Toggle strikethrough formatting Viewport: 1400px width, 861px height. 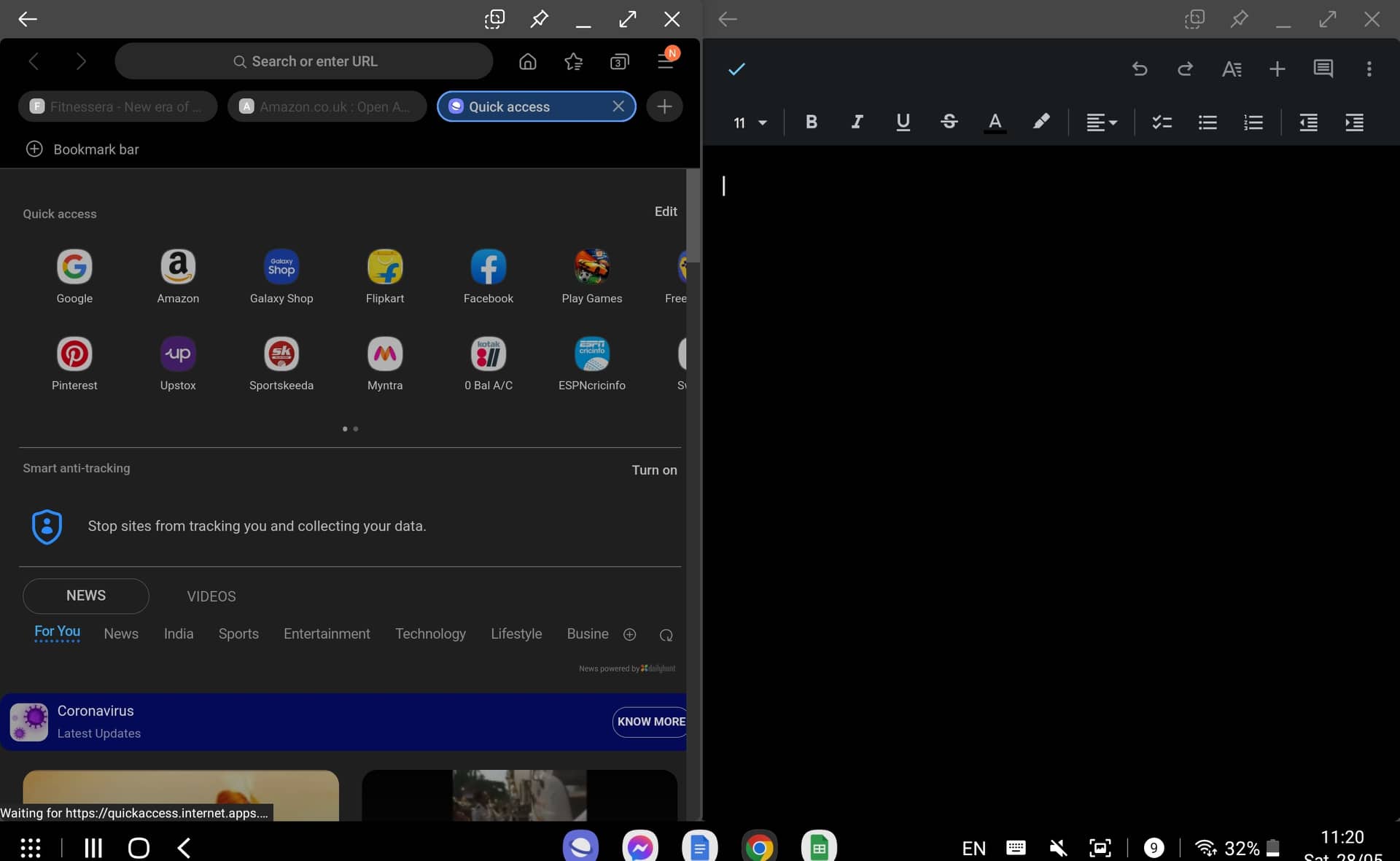949,122
